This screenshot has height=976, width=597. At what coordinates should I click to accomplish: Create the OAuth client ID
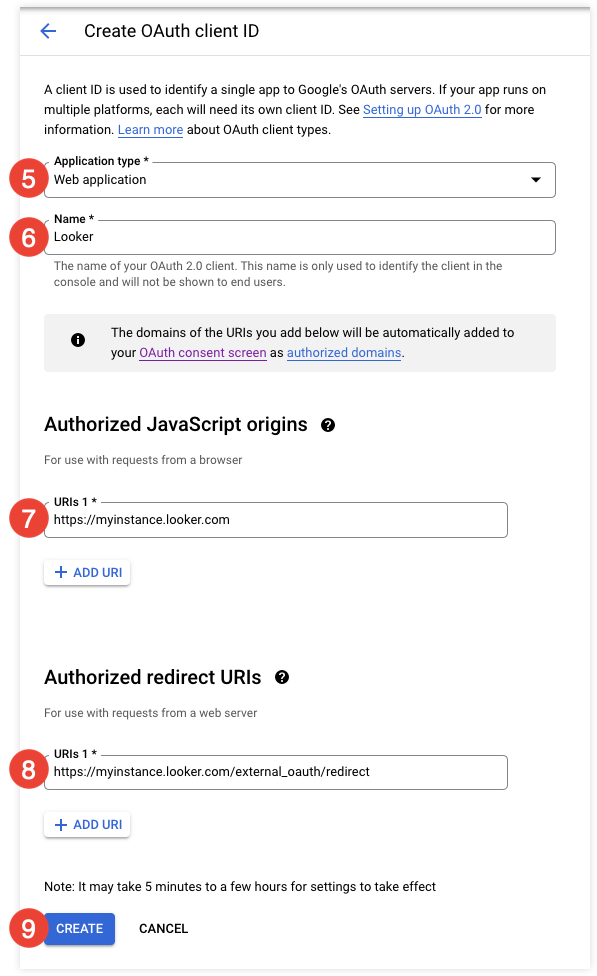tap(80, 929)
